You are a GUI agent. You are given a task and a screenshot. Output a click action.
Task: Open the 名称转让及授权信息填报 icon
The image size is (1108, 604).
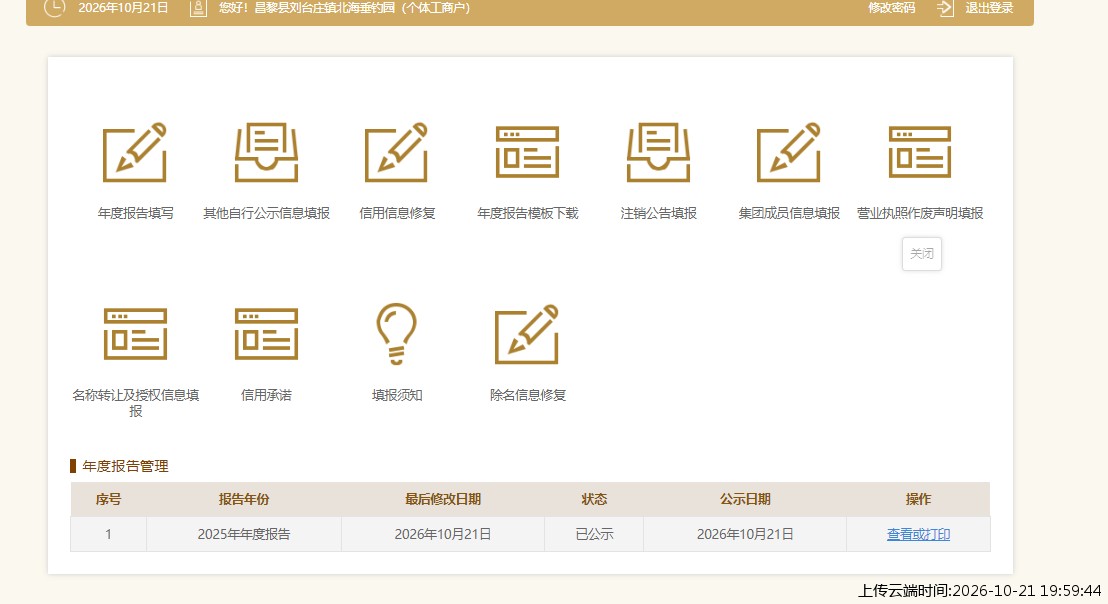(135, 333)
